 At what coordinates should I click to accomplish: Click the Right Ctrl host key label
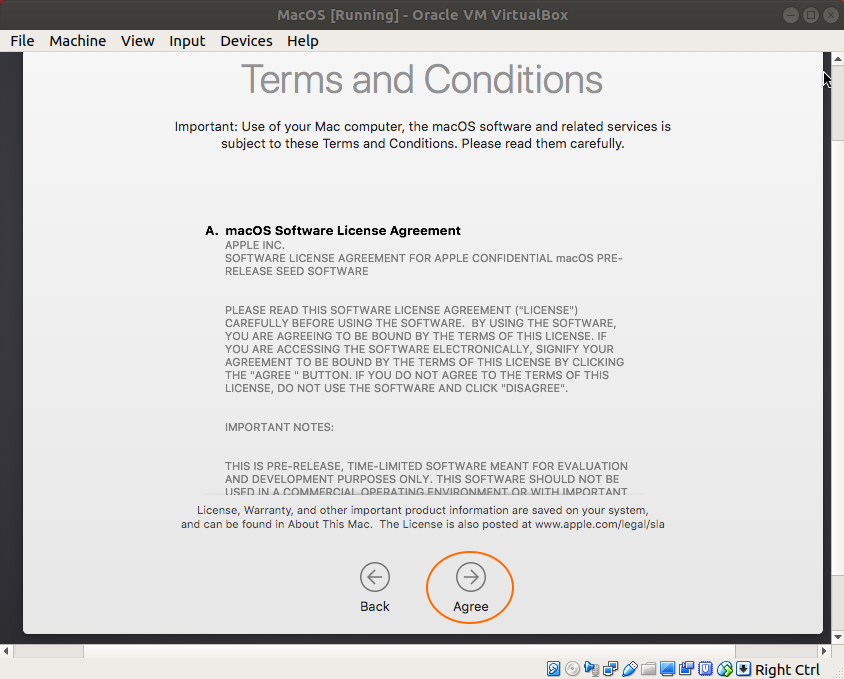[x=787, y=669]
